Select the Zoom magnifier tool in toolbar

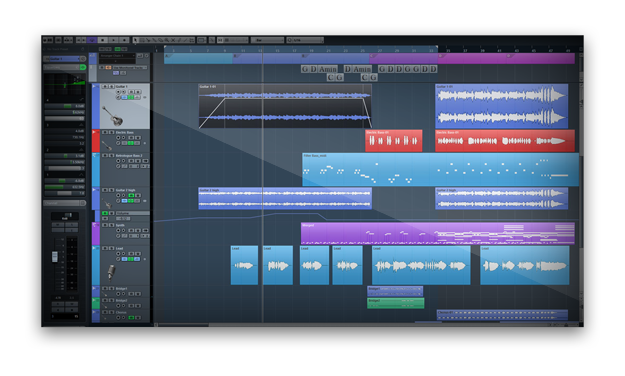[167, 40]
